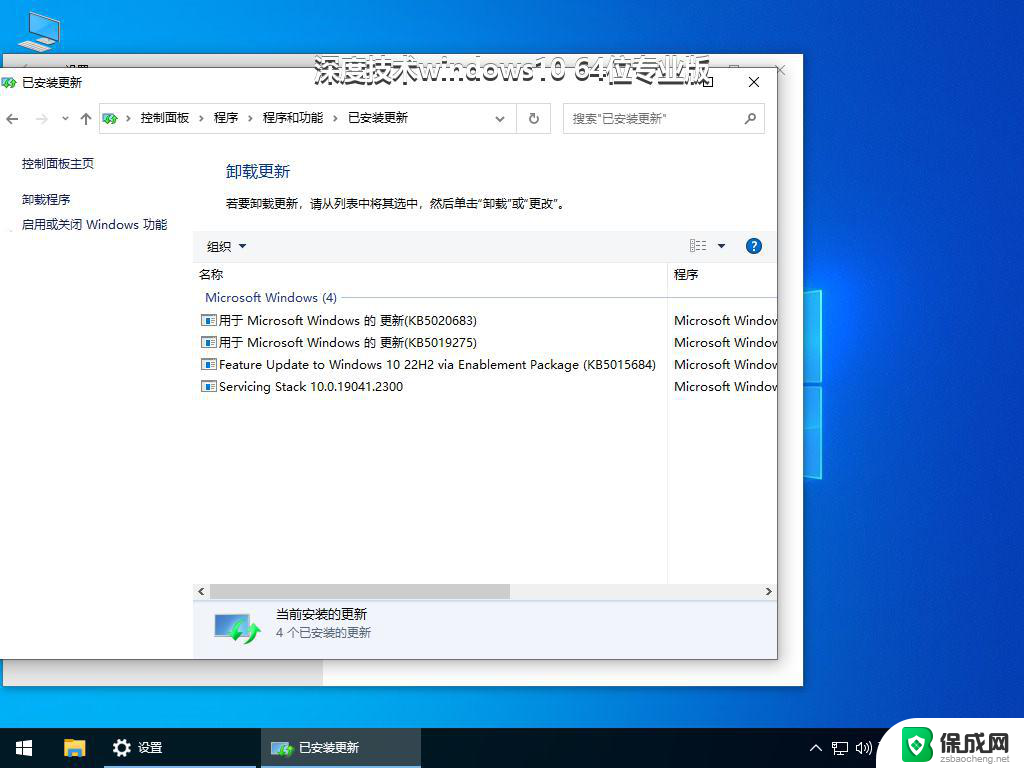The height and width of the screenshot is (768, 1024).
Task: Open recent locations dropdown chevron
Action: [65, 119]
